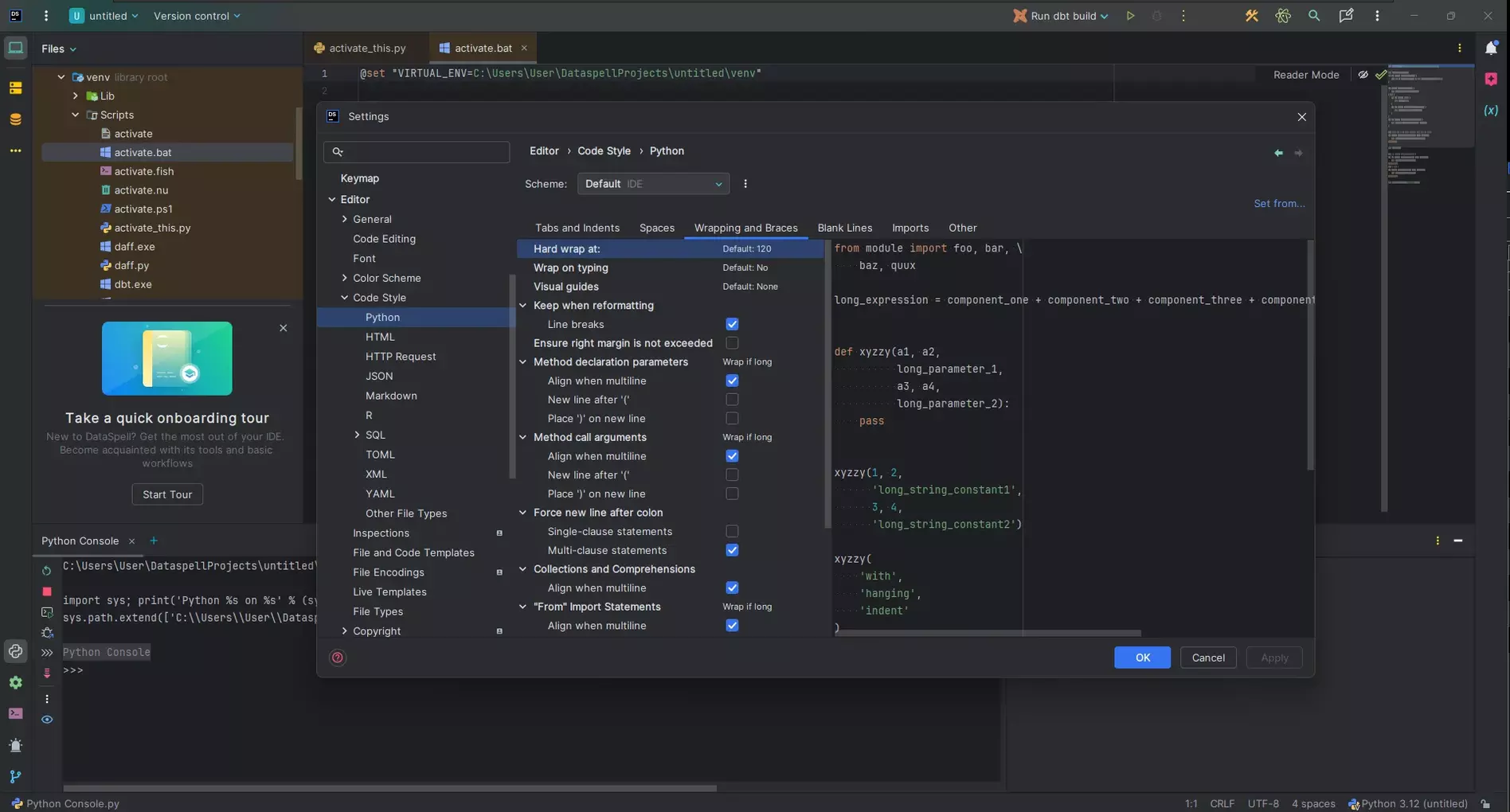Click the Set from... link
The image size is (1510, 812).
coord(1279,204)
